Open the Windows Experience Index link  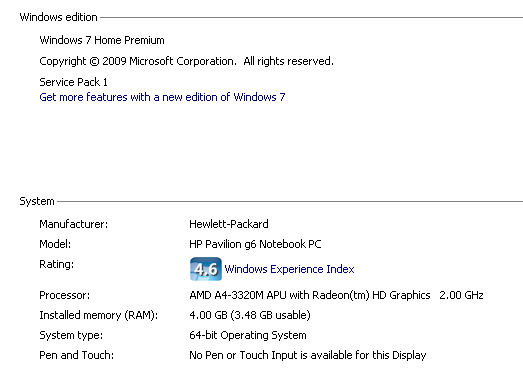point(289,269)
